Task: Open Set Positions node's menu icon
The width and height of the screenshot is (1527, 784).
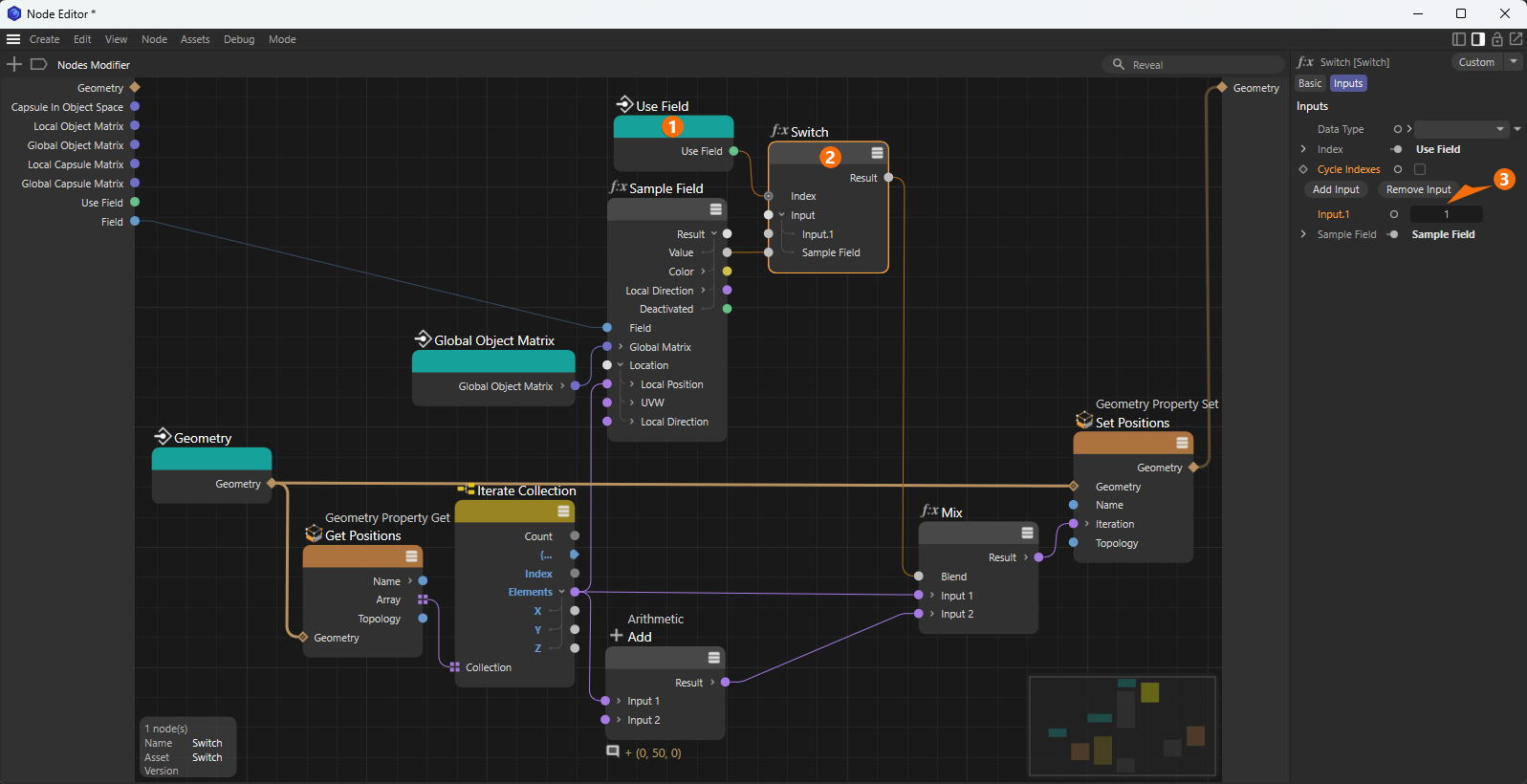Action: (1182, 443)
